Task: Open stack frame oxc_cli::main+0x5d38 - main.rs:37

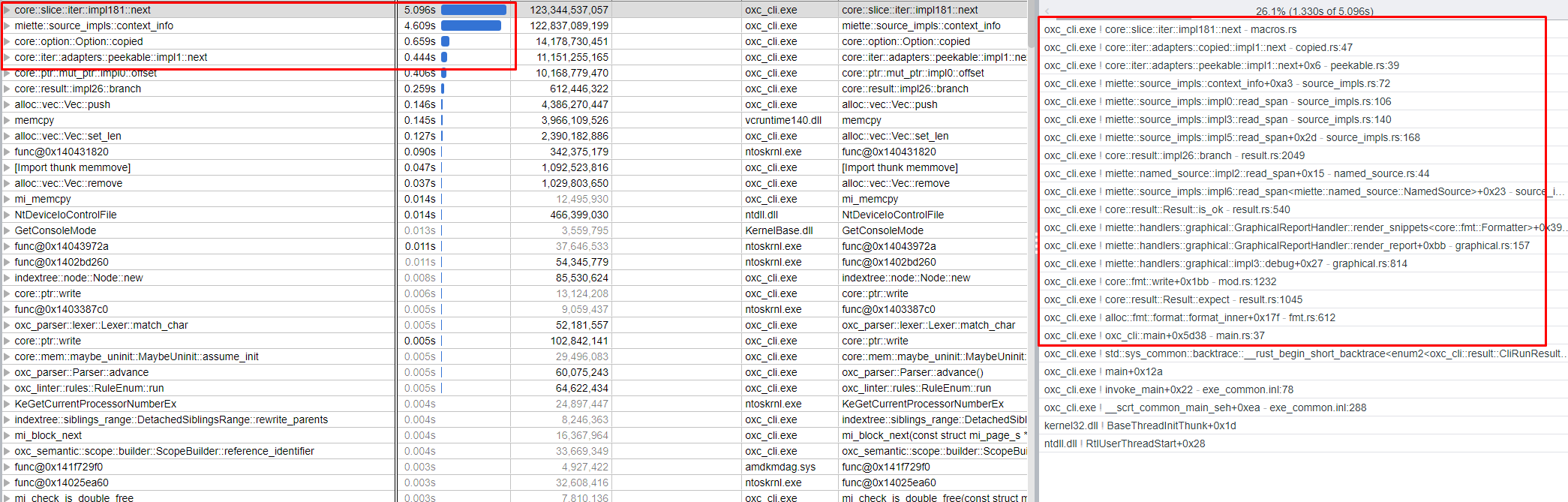Action: [1154, 335]
